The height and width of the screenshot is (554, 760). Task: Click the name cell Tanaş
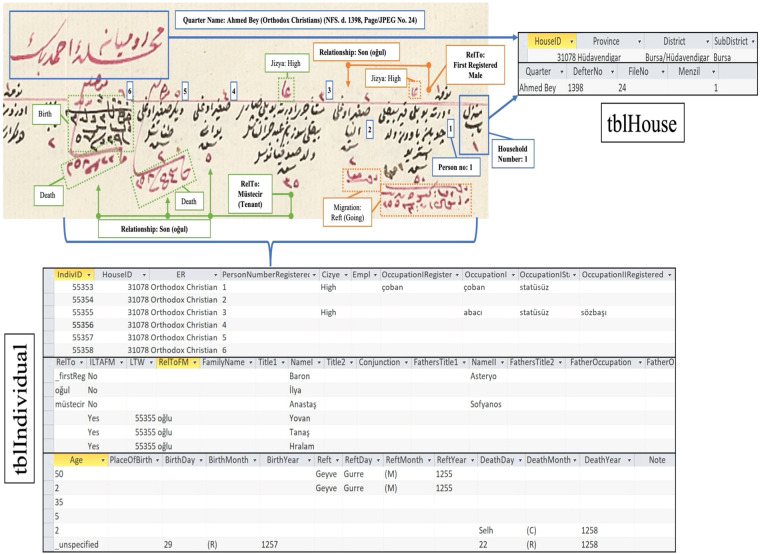click(299, 432)
